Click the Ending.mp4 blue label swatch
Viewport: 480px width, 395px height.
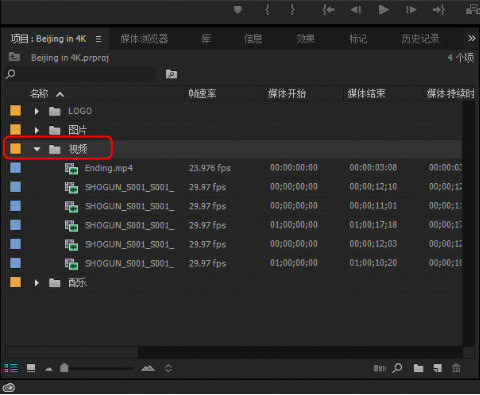[x=15, y=168]
